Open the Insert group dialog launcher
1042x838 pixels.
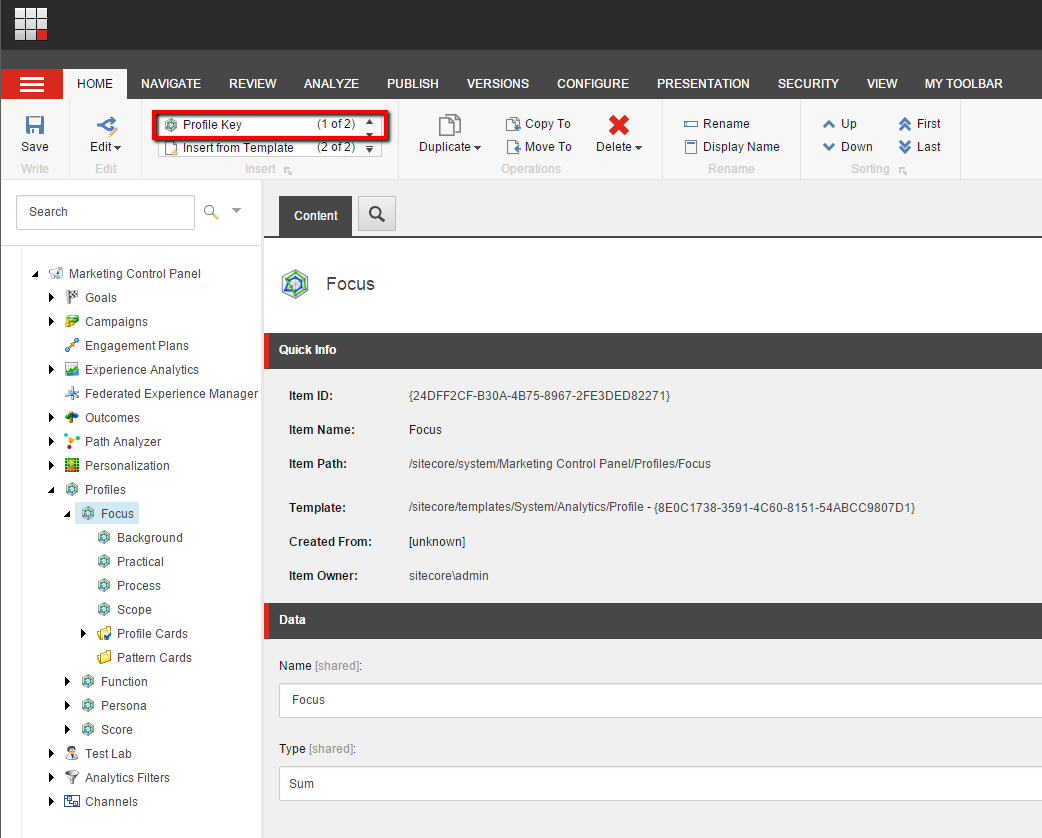288,171
